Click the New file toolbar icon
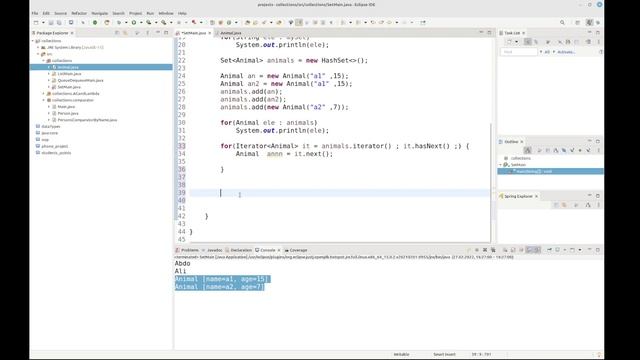 click(36, 22)
